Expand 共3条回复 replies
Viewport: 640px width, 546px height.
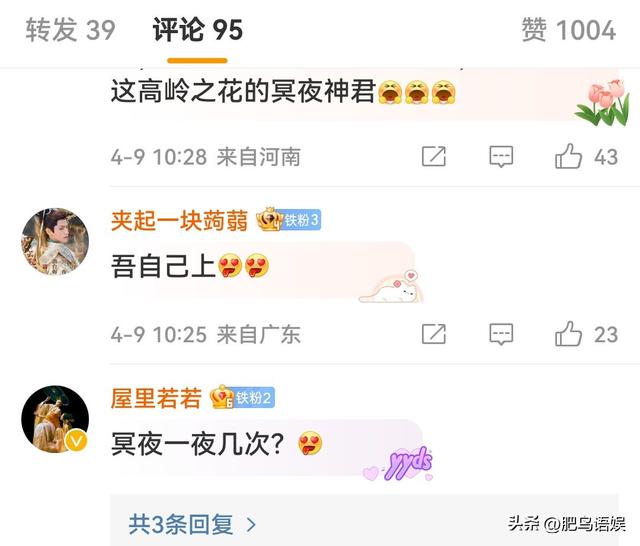point(193,524)
